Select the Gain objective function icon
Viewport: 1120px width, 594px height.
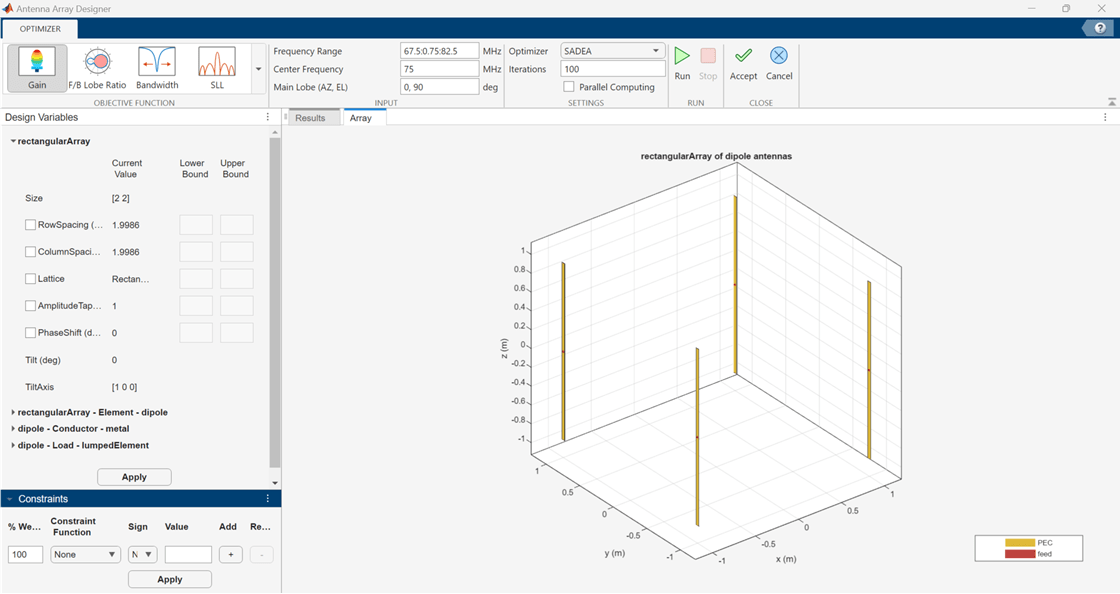(36, 66)
